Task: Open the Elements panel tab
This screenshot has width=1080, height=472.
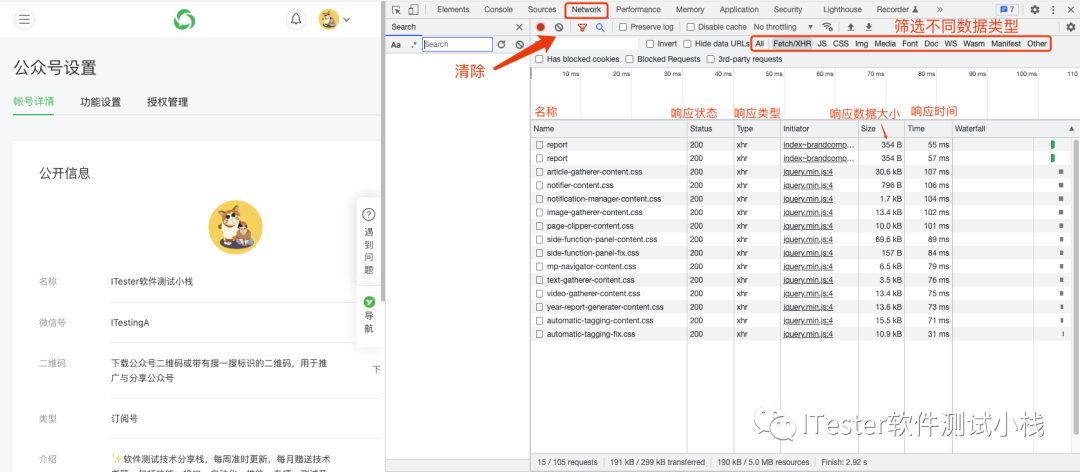Action: click(x=453, y=10)
